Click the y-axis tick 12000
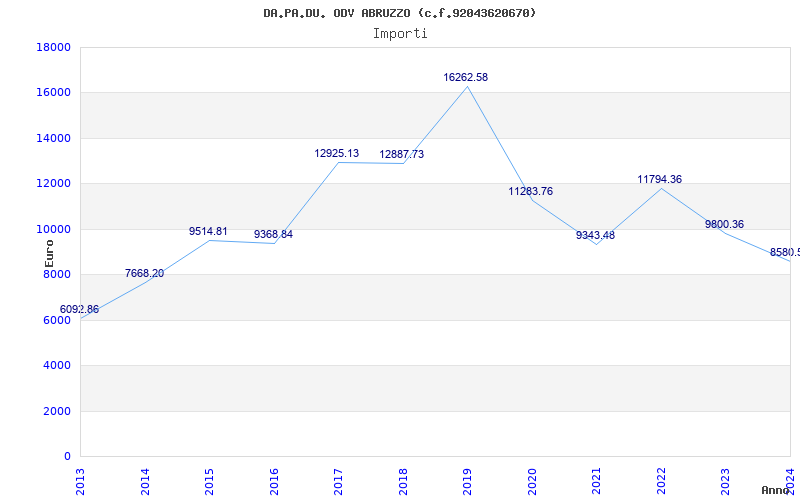800x500 pixels. (x=54, y=184)
